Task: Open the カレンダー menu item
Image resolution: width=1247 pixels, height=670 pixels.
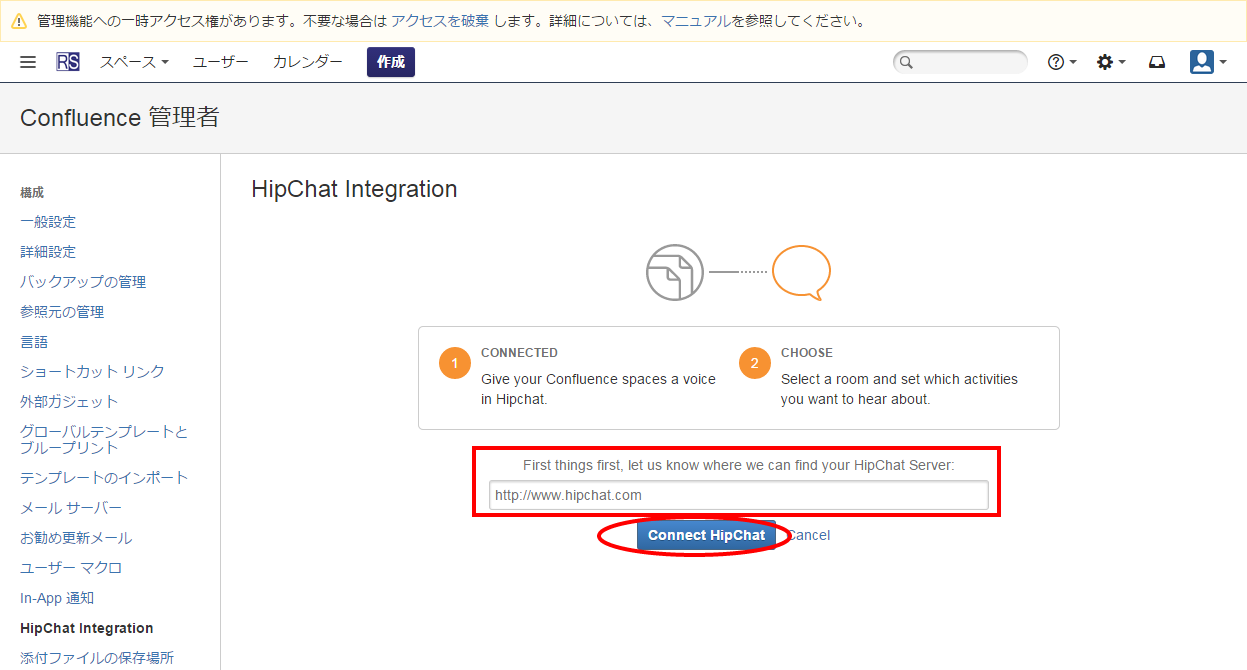Action: [x=308, y=62]
